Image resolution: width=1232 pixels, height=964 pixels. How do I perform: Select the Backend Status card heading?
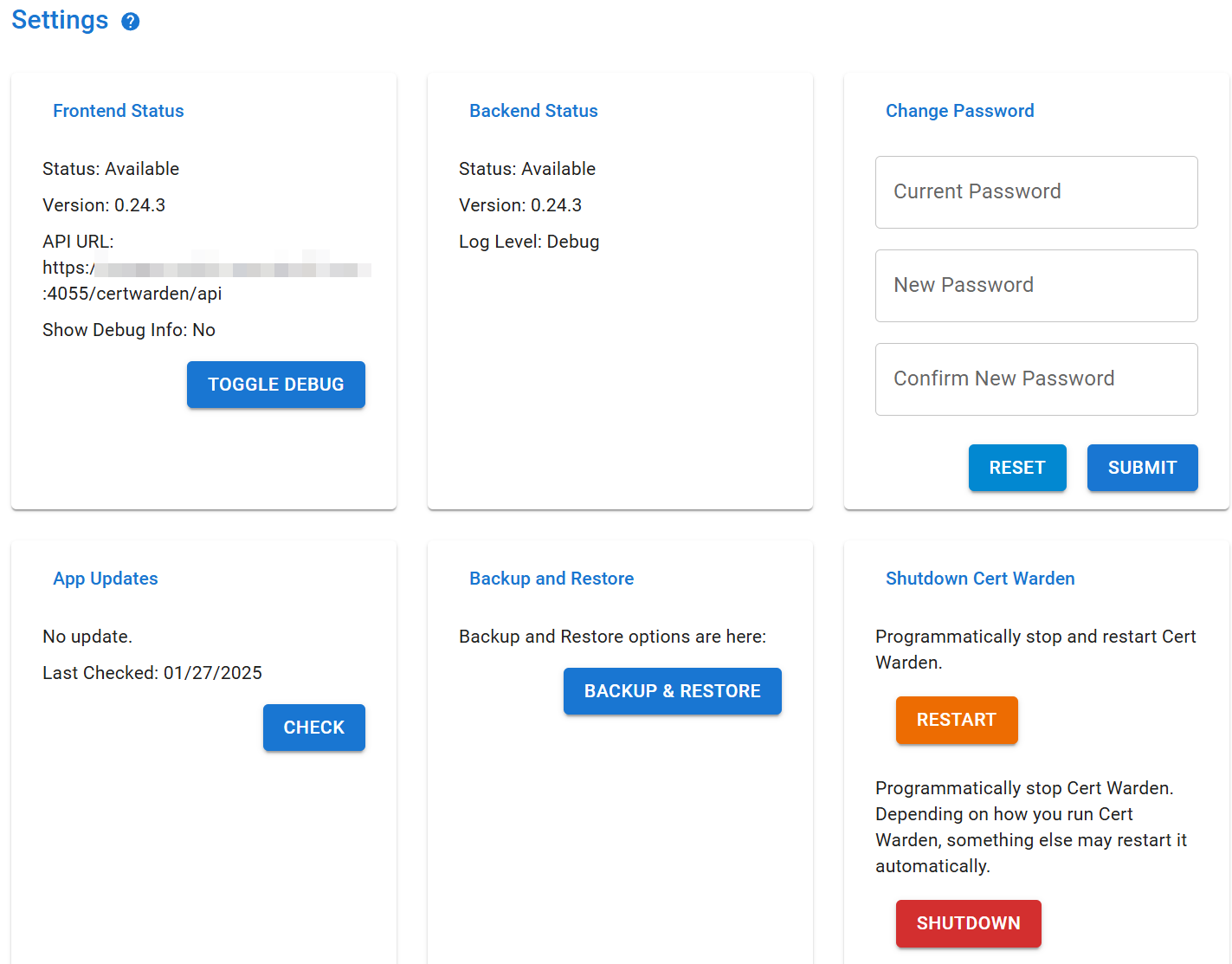[533, 111]
